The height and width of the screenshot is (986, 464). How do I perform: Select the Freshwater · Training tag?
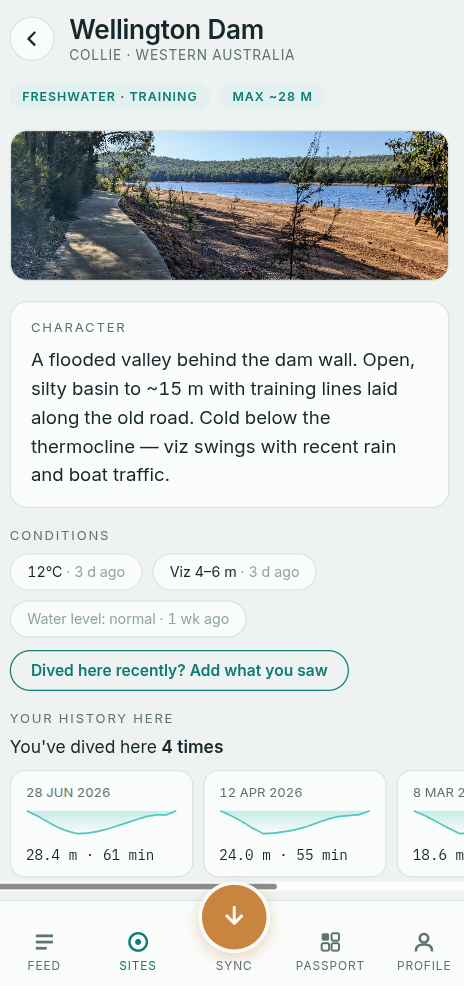click(110, 97)
